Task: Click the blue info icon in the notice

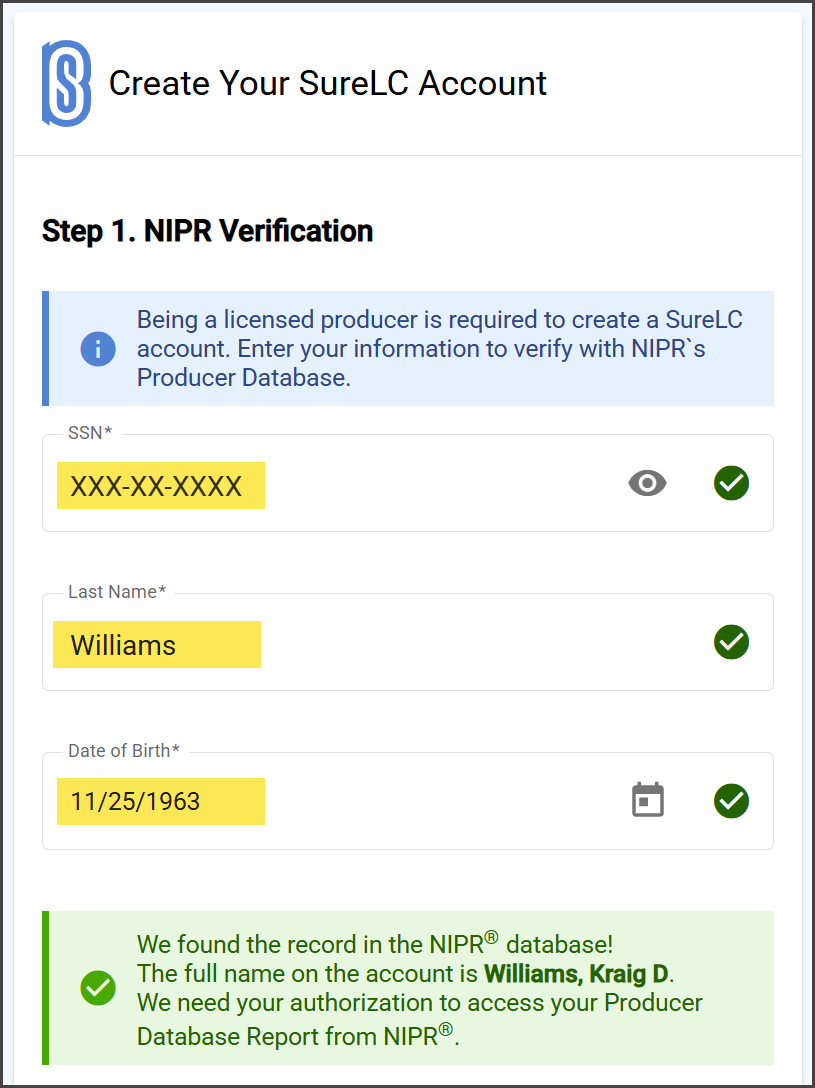Action: coord(97,348)
